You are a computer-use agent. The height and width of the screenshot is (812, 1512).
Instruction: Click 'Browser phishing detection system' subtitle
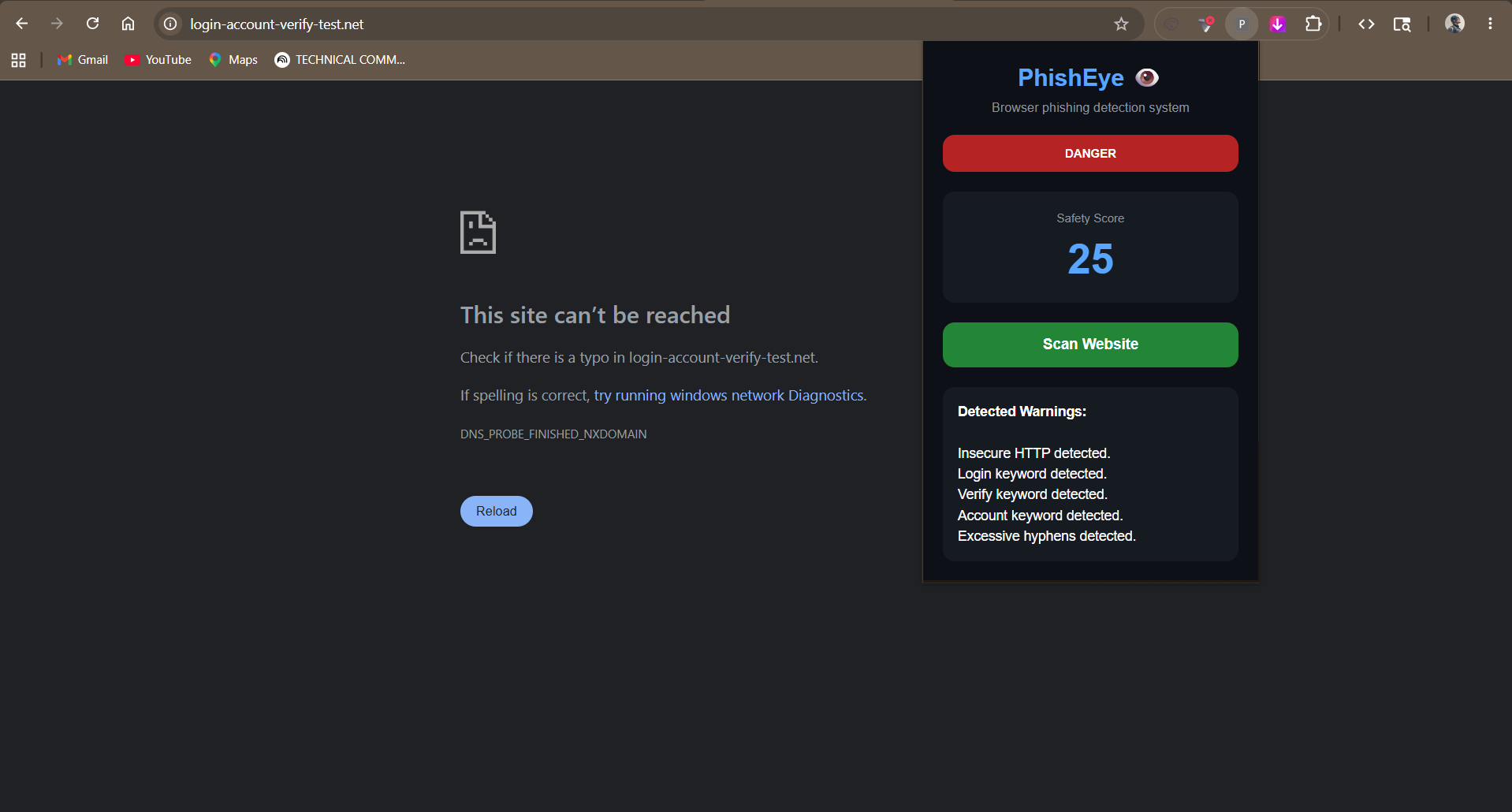1090,107
